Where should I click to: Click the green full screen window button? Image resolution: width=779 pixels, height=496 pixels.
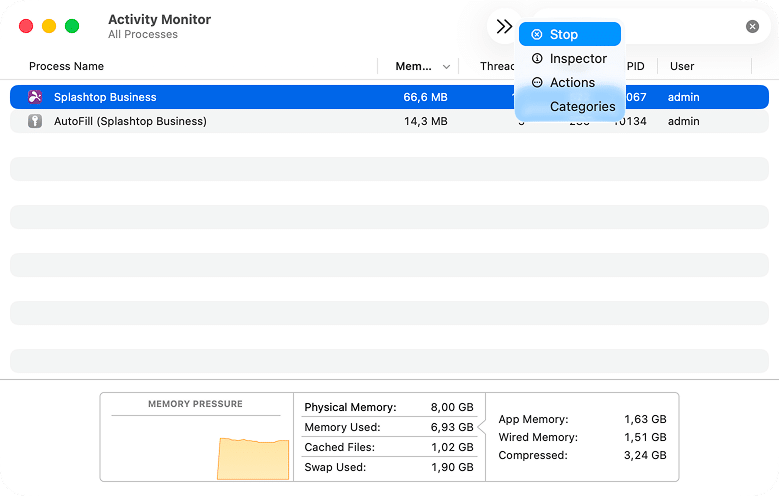pyautogui.click(x=72, y=26)
